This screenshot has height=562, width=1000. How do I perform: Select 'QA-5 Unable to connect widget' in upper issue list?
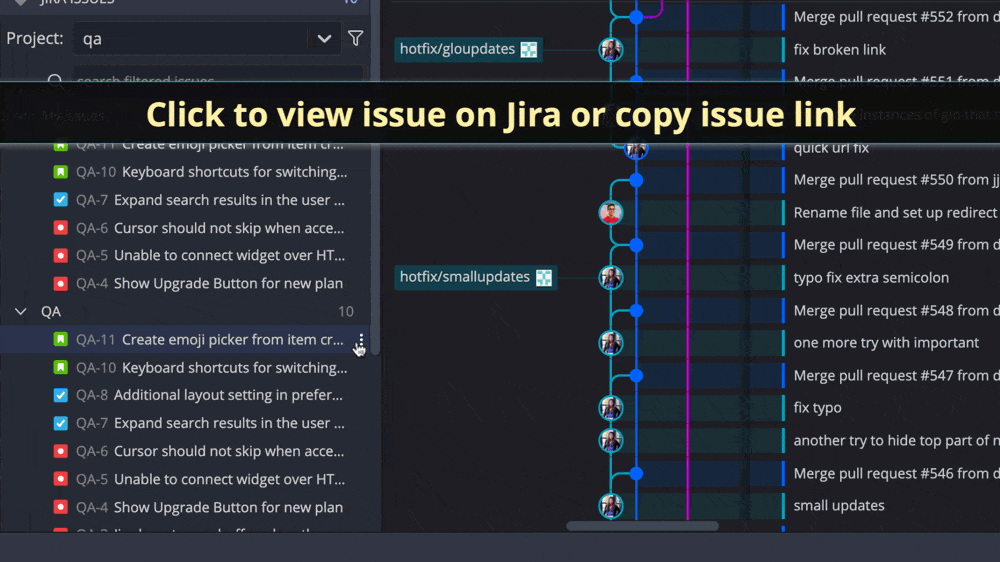tap(210, 255)
